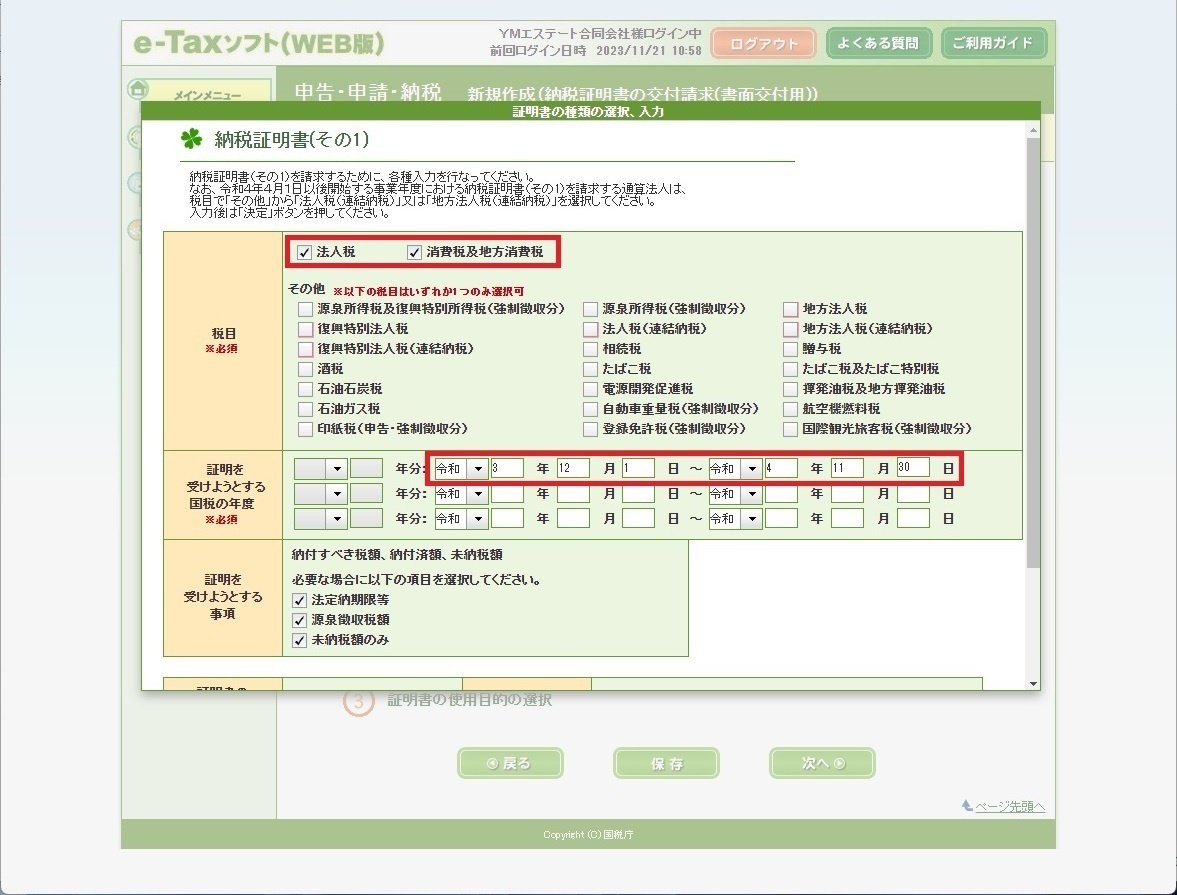This screenshot has width=1177, height=895.
Task: Click the YMエステート合同会社様ログイン中 text
Action: click(x=600, y=34)
